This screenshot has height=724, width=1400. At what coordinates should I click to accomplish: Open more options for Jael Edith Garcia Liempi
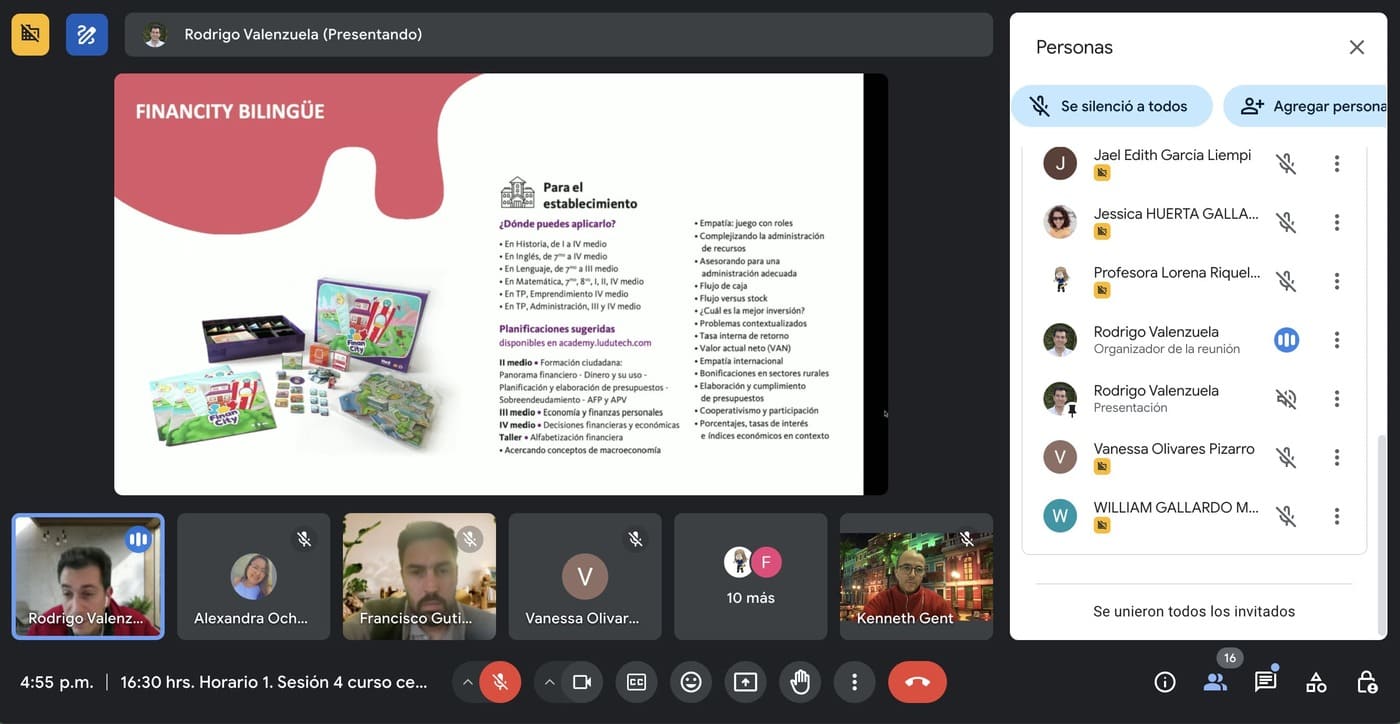(x=1336, y=163)
